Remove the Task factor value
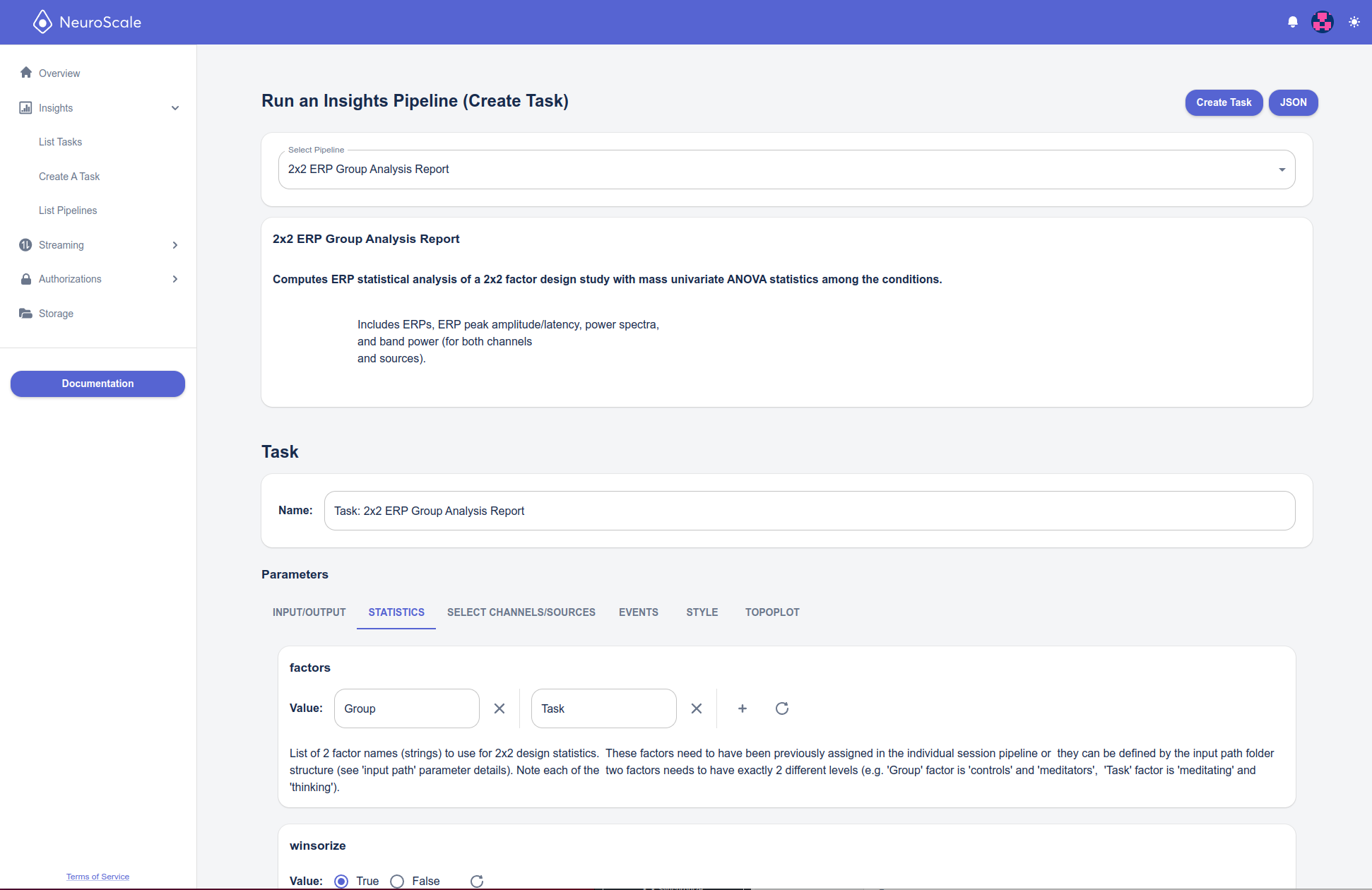 click(697, 708)
